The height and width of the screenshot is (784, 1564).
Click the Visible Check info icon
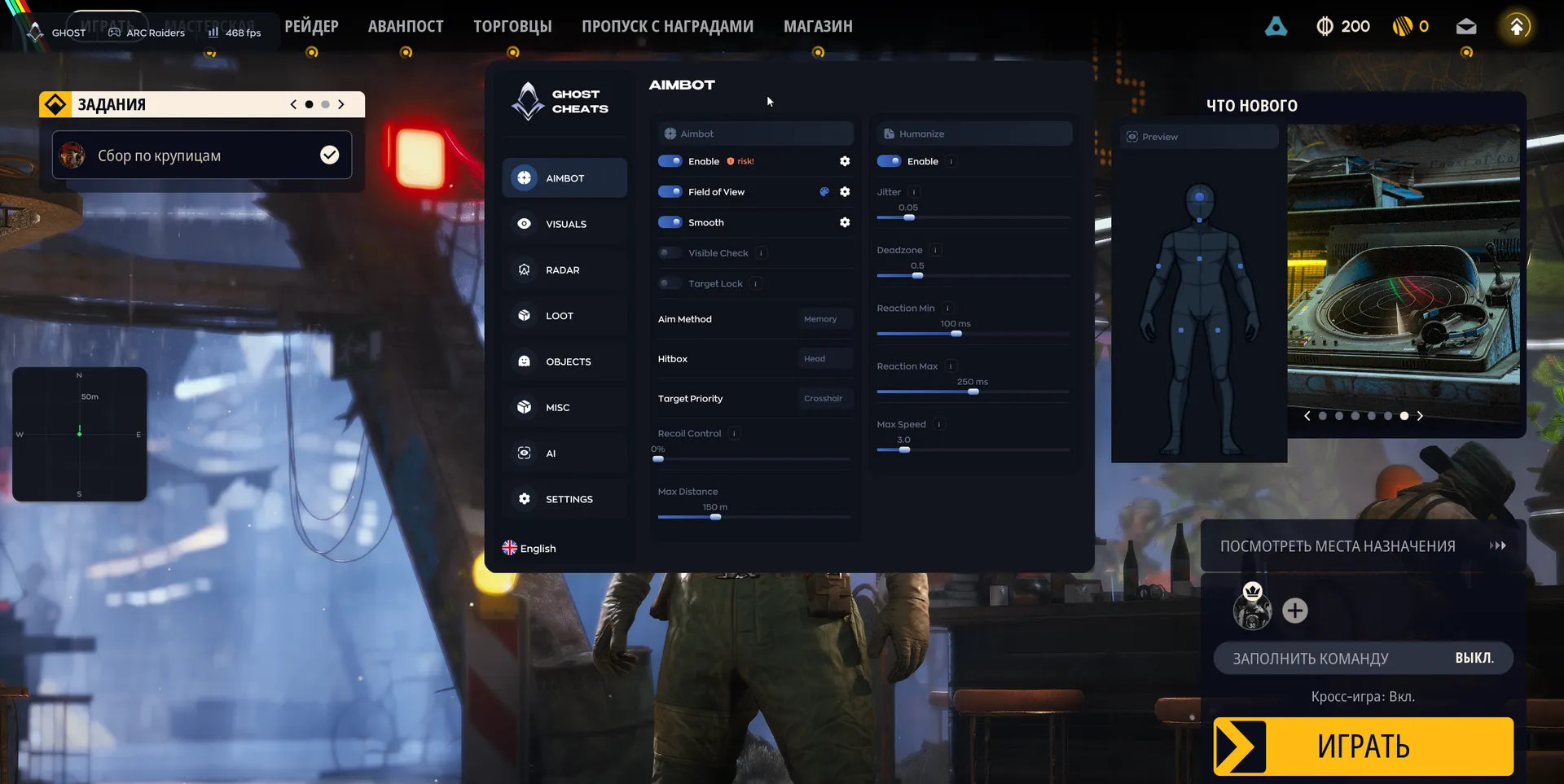pos(761,253)
